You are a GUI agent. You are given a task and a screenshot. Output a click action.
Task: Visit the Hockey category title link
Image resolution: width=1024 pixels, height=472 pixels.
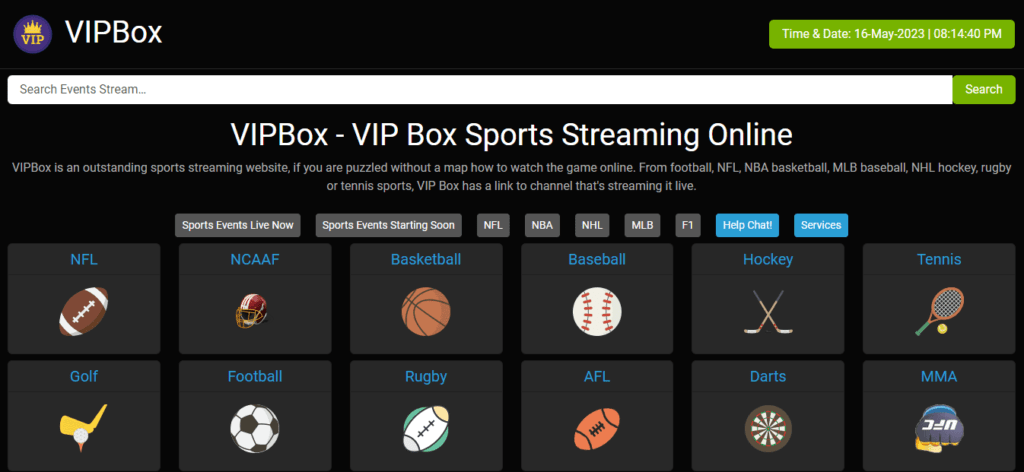(x=768, y=259)
